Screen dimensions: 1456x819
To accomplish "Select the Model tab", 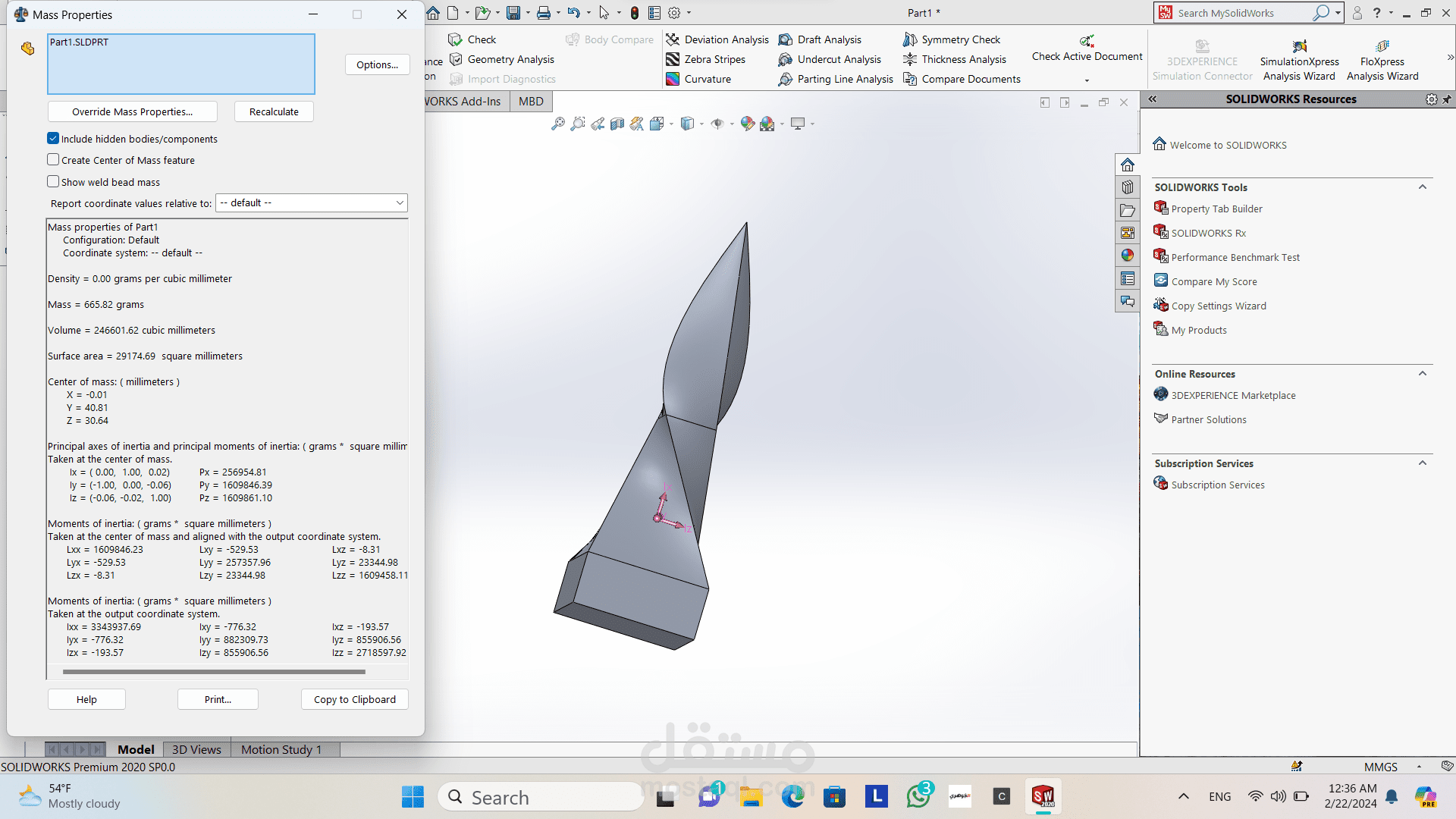I will [136, 749].
